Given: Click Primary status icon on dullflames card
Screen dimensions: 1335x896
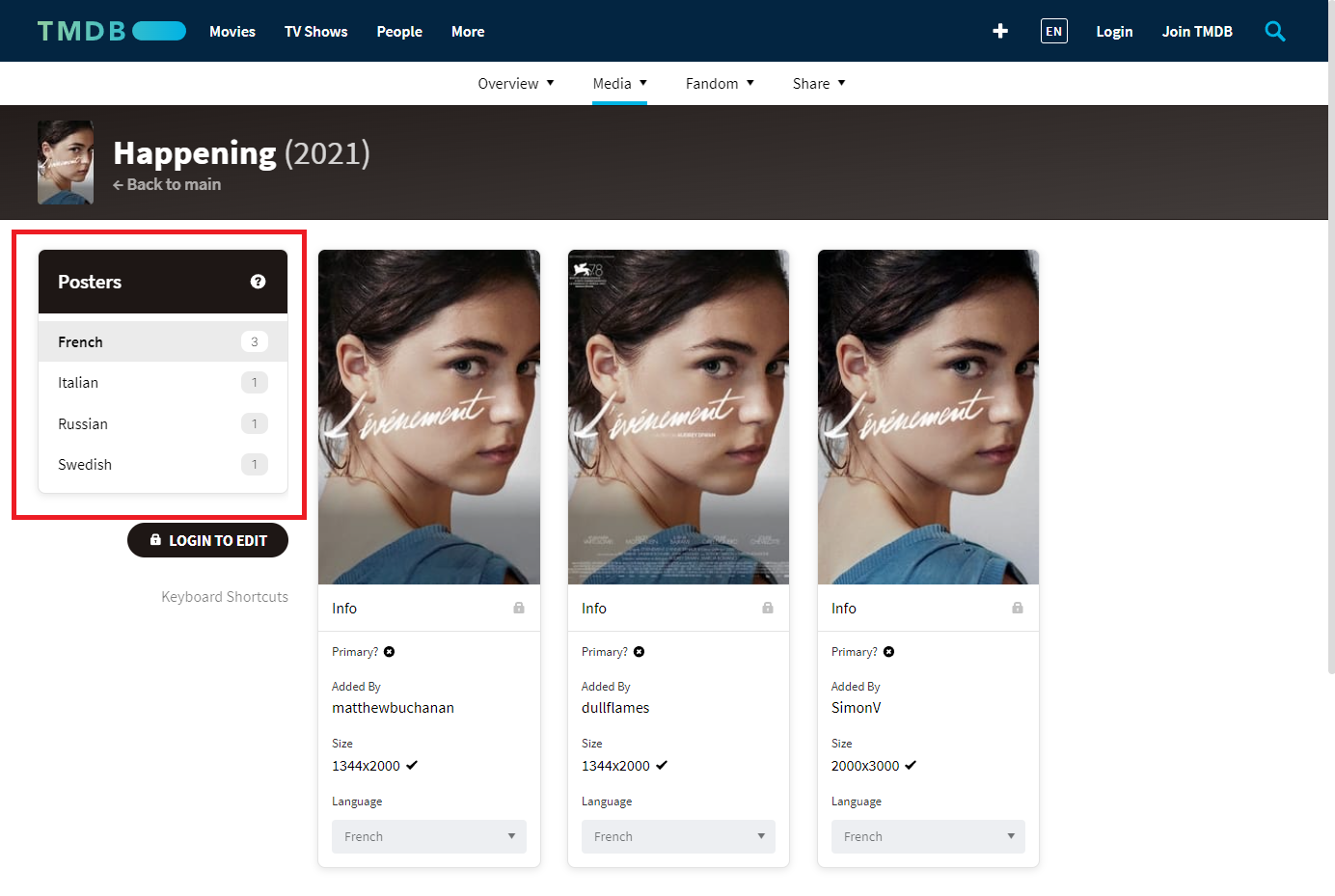Looking at the screenshot, I should 640,652.
